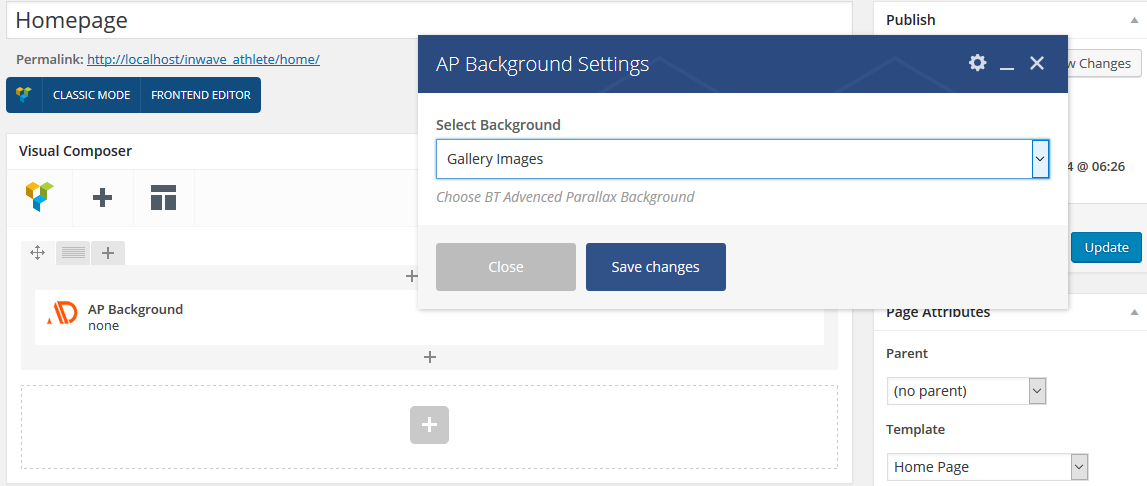This screenshot has height=486, width=1147.
Task: Add a new element using the toolbar plus icon
Action: click(x=103, y=198)
